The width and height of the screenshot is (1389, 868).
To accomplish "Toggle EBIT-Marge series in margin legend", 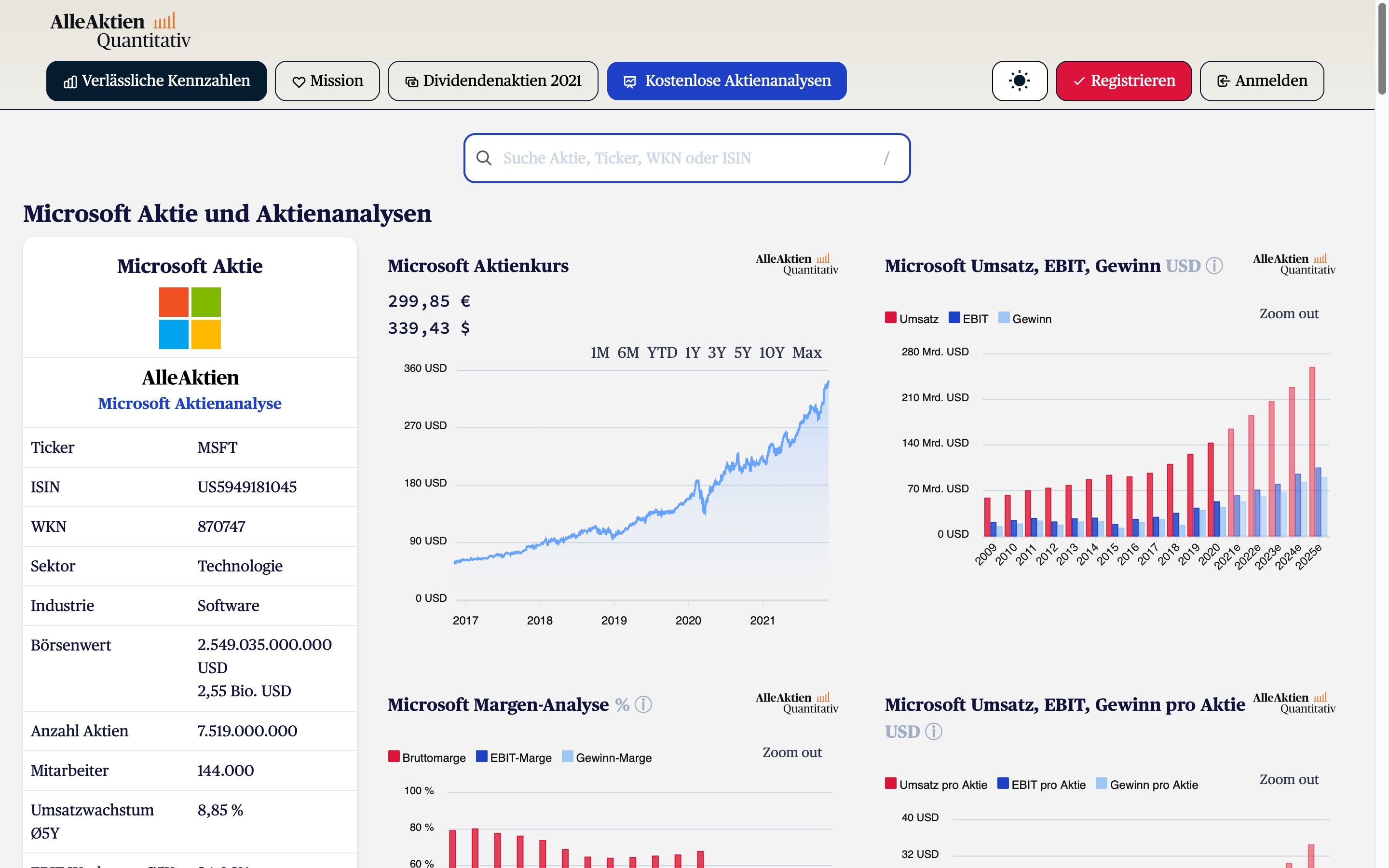I will coord(514,757).
